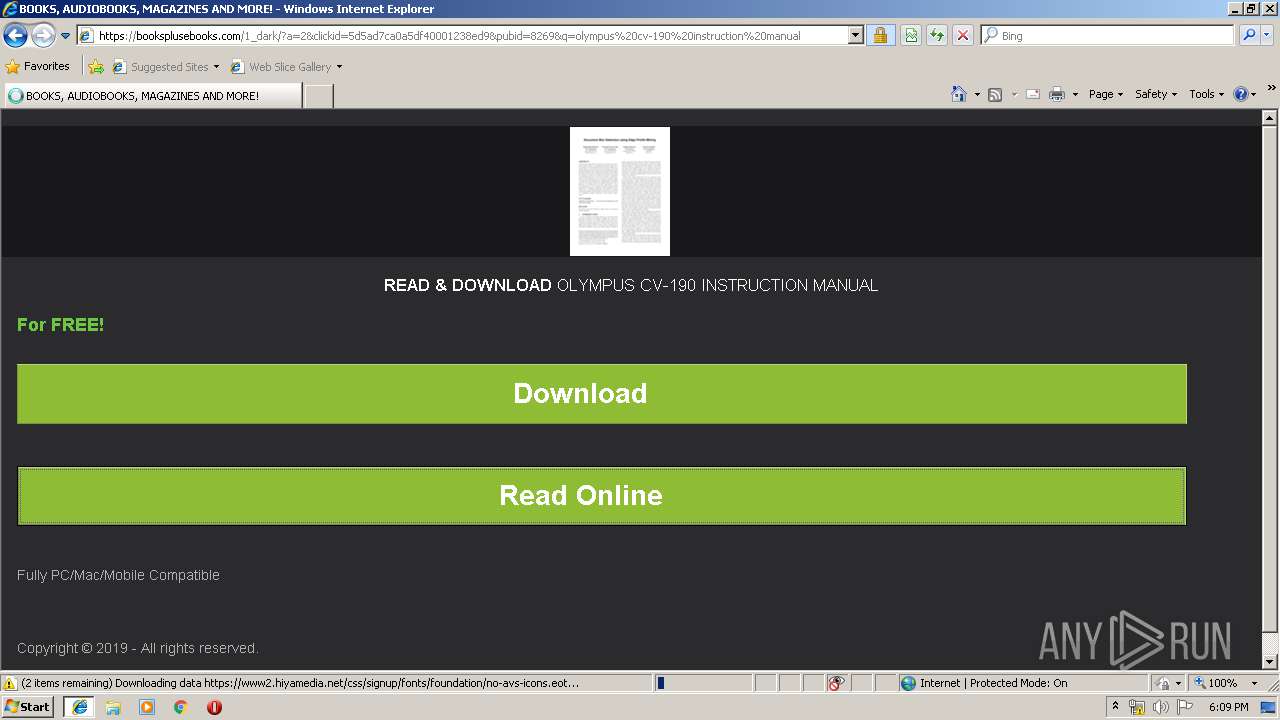Expand the Web Slice Gallery dropdown arrow
The height and width of the screenshot is (720, 1280).
(x=339, y=67)
